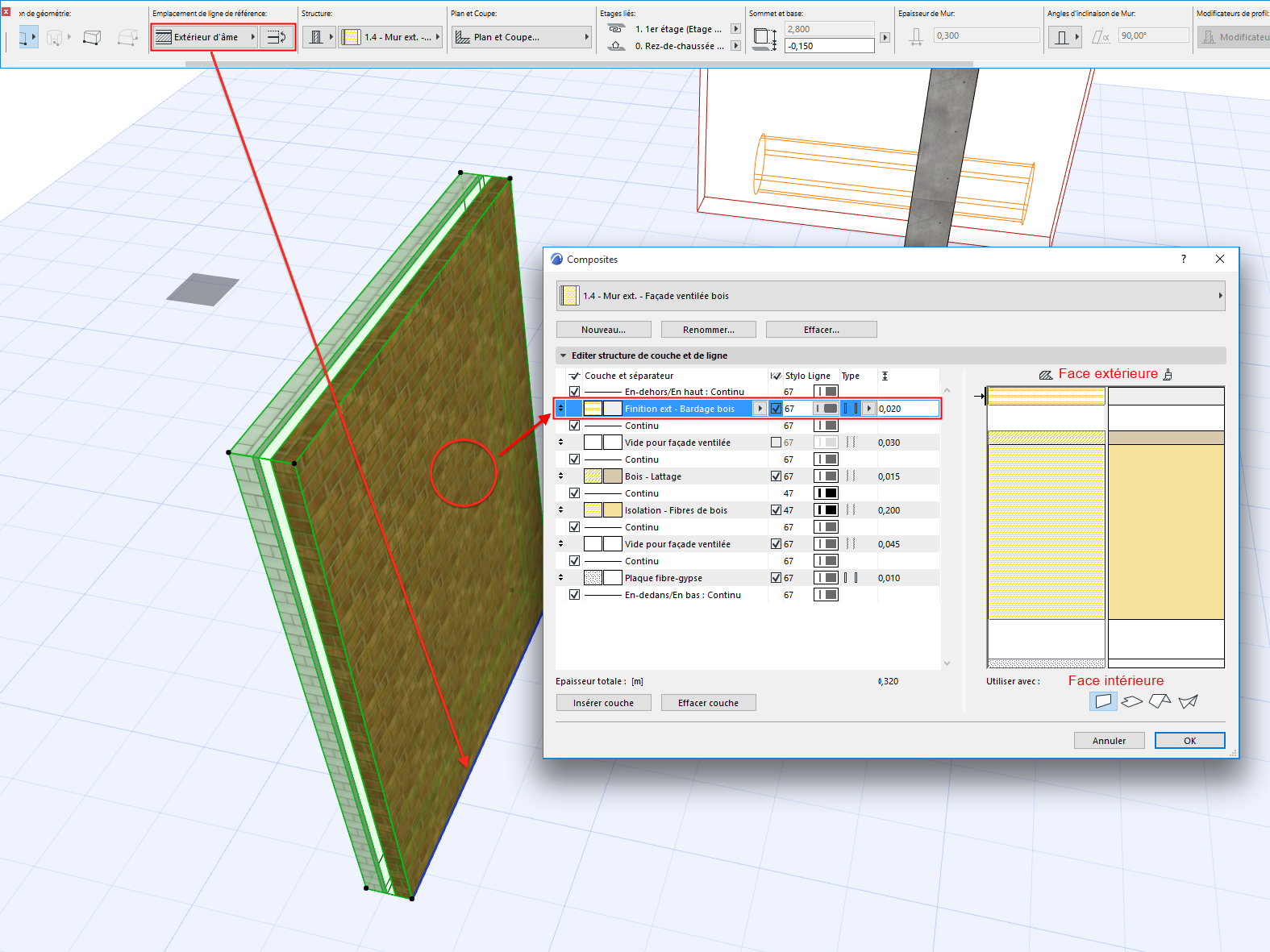Viewport: 1270px width, 952px height.
Task: Click the flip reference line icon
Action: point(277,37)
